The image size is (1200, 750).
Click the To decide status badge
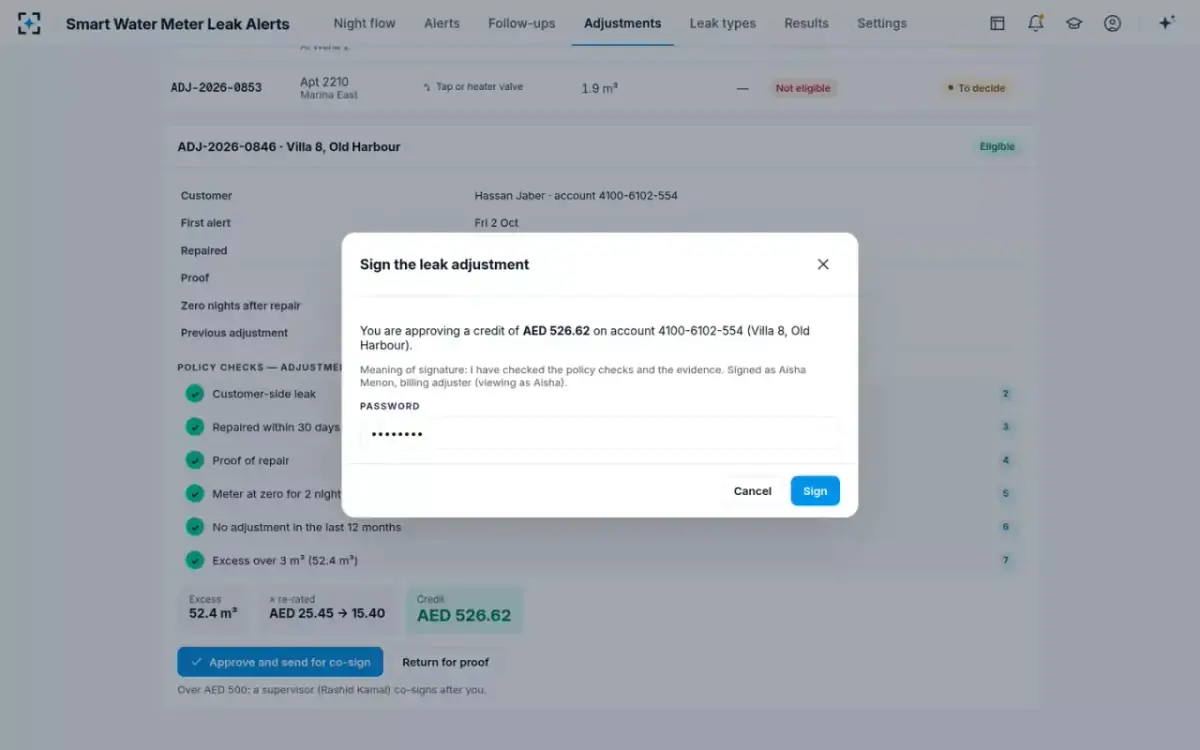click(x=977, y=88)
